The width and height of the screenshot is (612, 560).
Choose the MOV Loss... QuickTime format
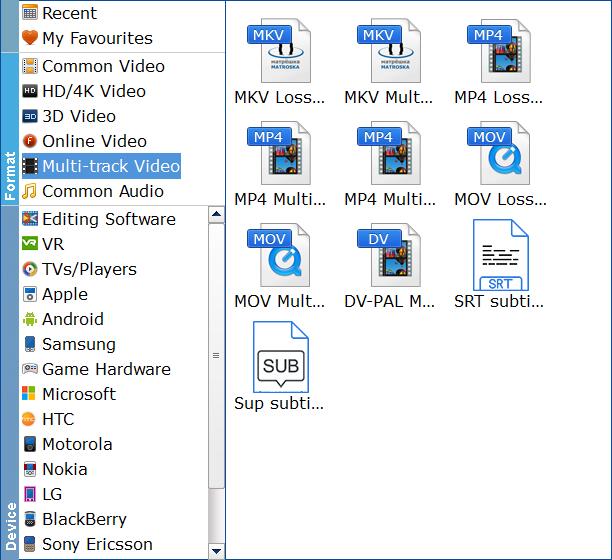click(500, 164)
